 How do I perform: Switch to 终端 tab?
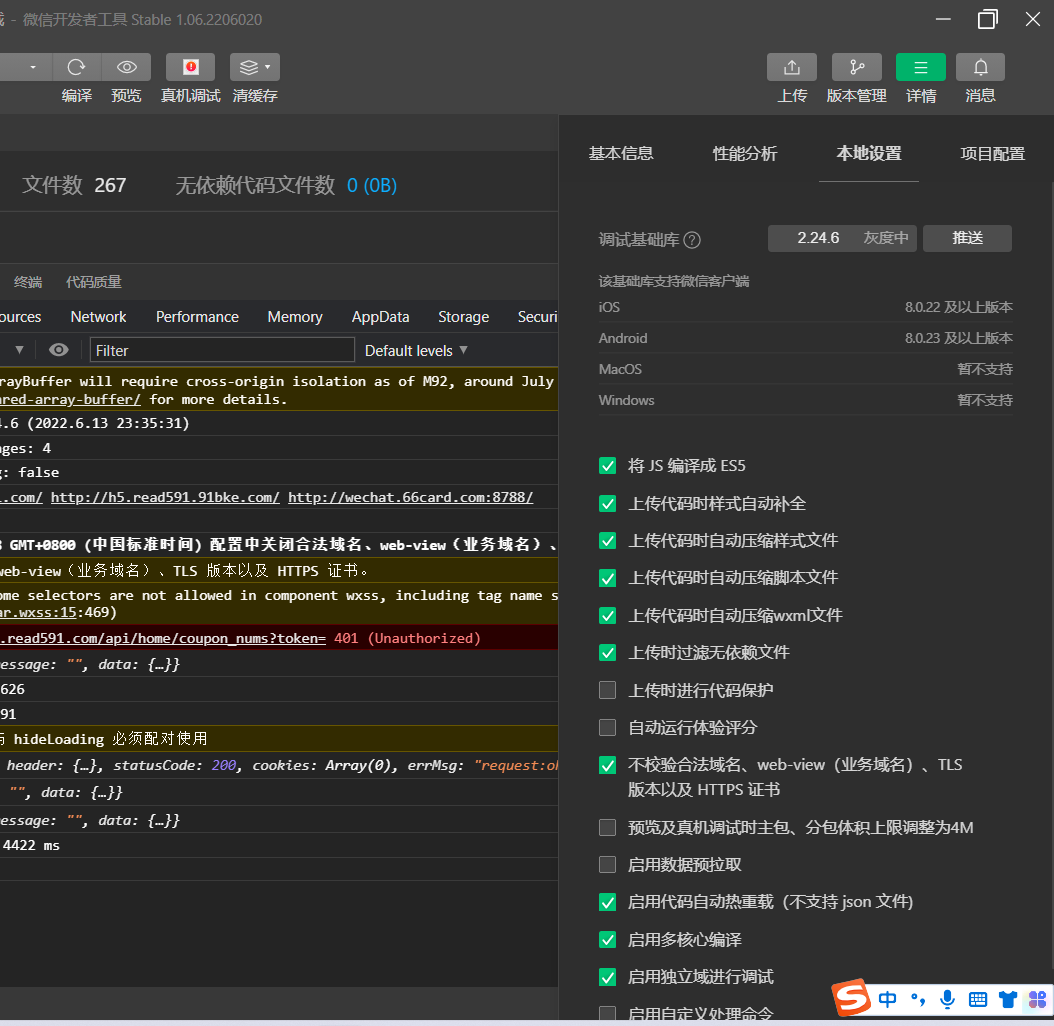click(28, 282)
